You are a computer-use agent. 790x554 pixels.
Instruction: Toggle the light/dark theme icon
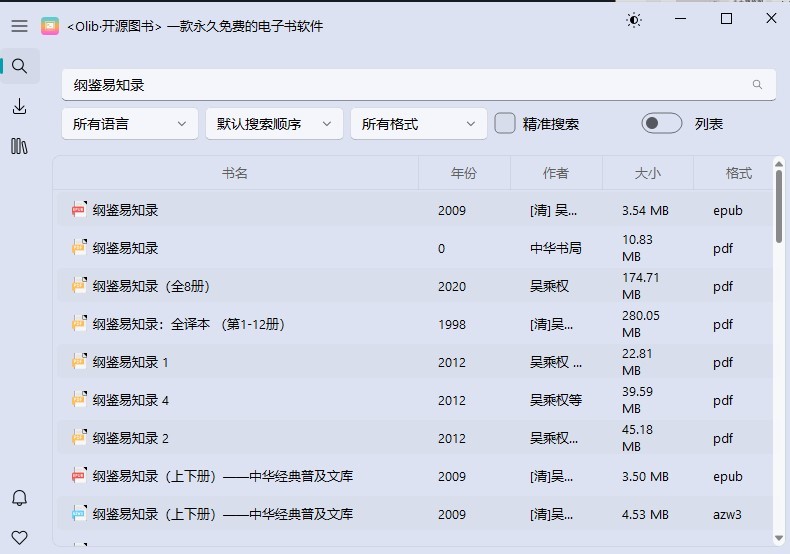click(x=634, y=20)
